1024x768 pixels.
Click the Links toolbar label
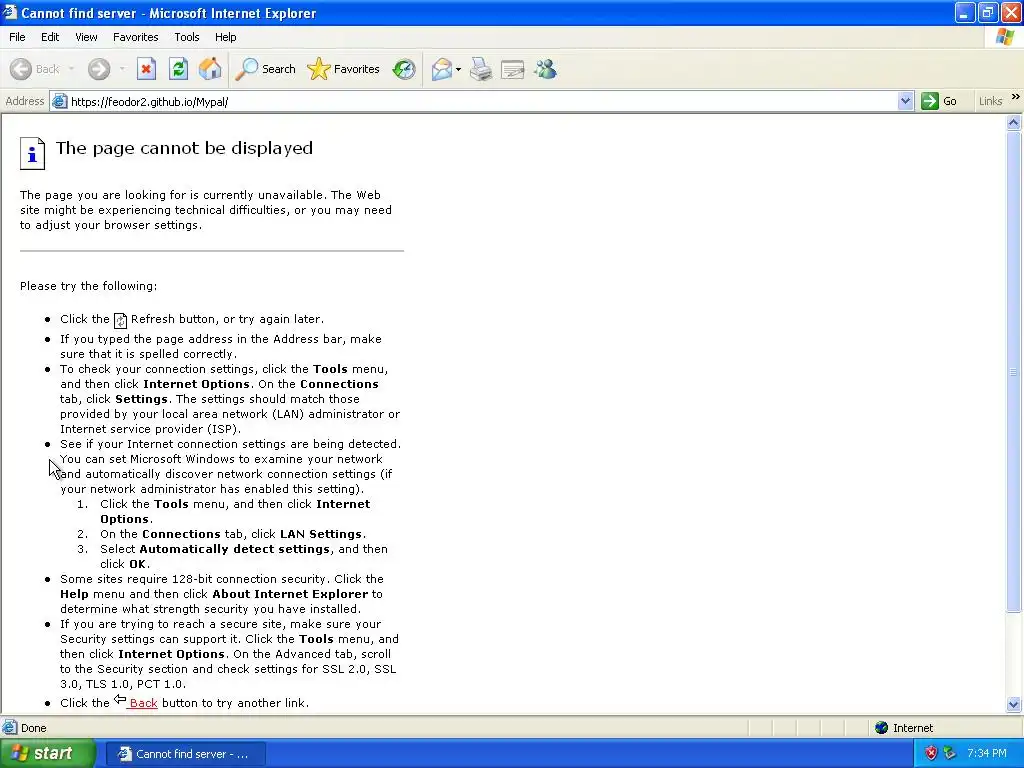(x=990, y=101)
